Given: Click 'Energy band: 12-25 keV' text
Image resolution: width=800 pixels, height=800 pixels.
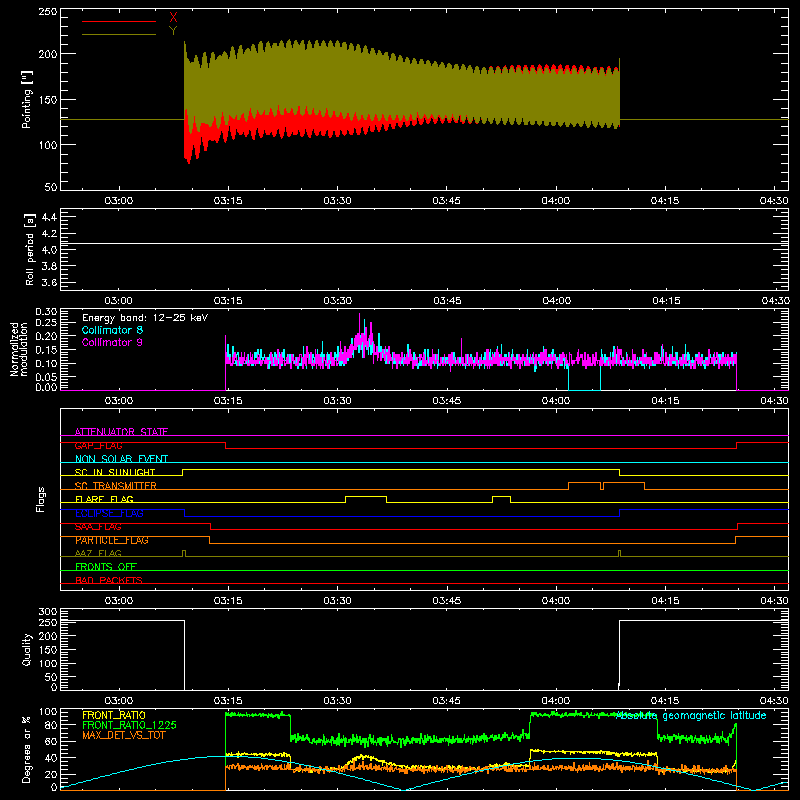Looking at the screenshot, I should coord(145,318).
